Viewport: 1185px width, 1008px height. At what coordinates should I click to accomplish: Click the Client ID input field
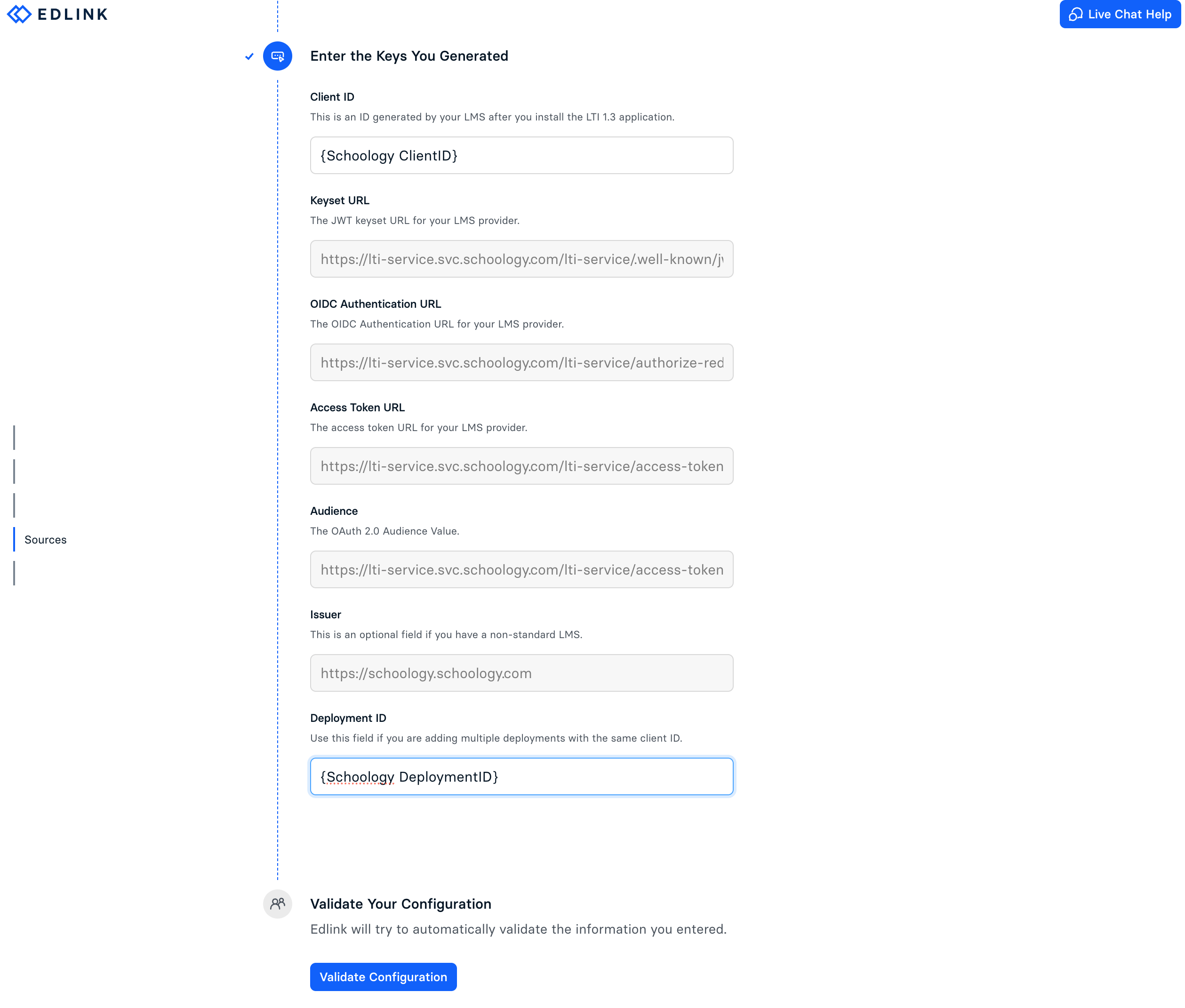click(x=521, y=155)
